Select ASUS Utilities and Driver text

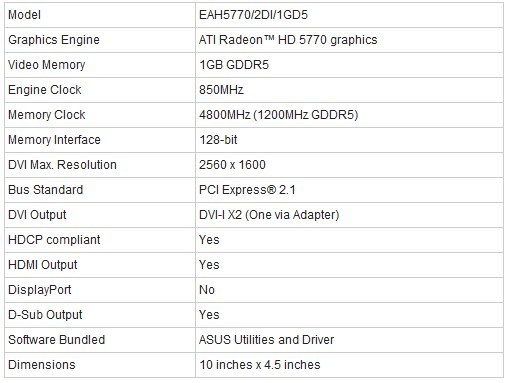pos(266,340)
